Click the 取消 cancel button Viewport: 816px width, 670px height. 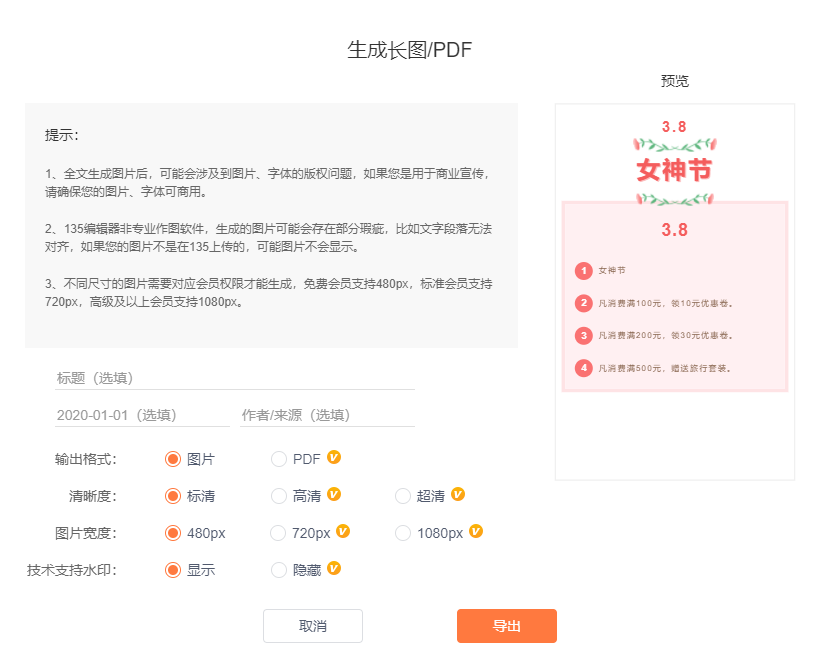pos(313,626)
